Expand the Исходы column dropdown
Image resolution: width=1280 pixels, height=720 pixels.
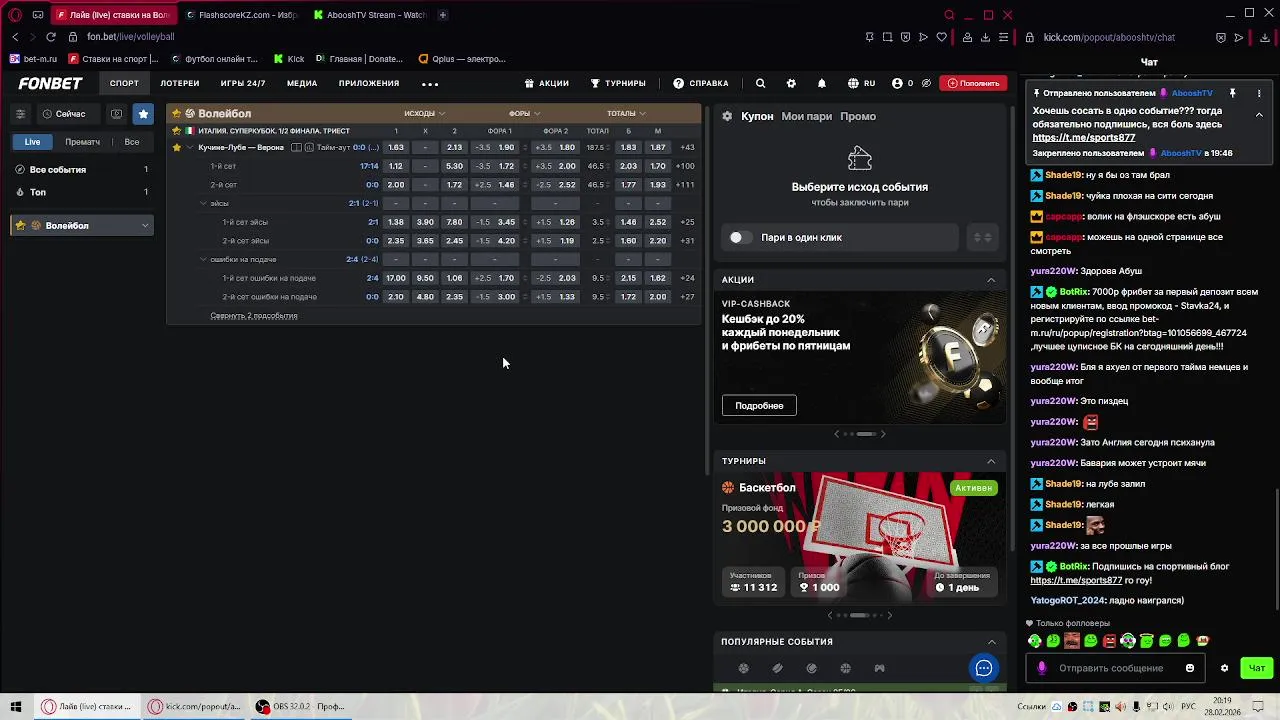click(424, 113)
